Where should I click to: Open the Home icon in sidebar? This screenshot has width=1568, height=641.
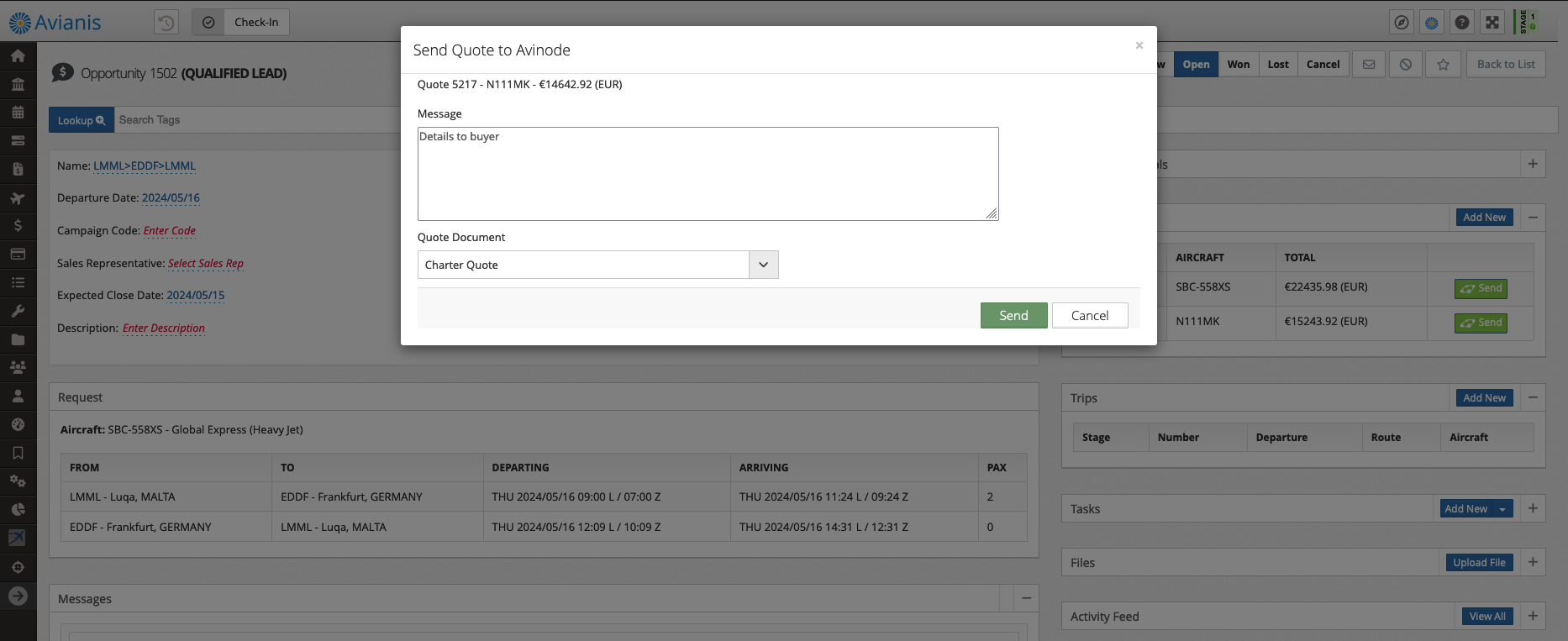click(x=18, y=55)
